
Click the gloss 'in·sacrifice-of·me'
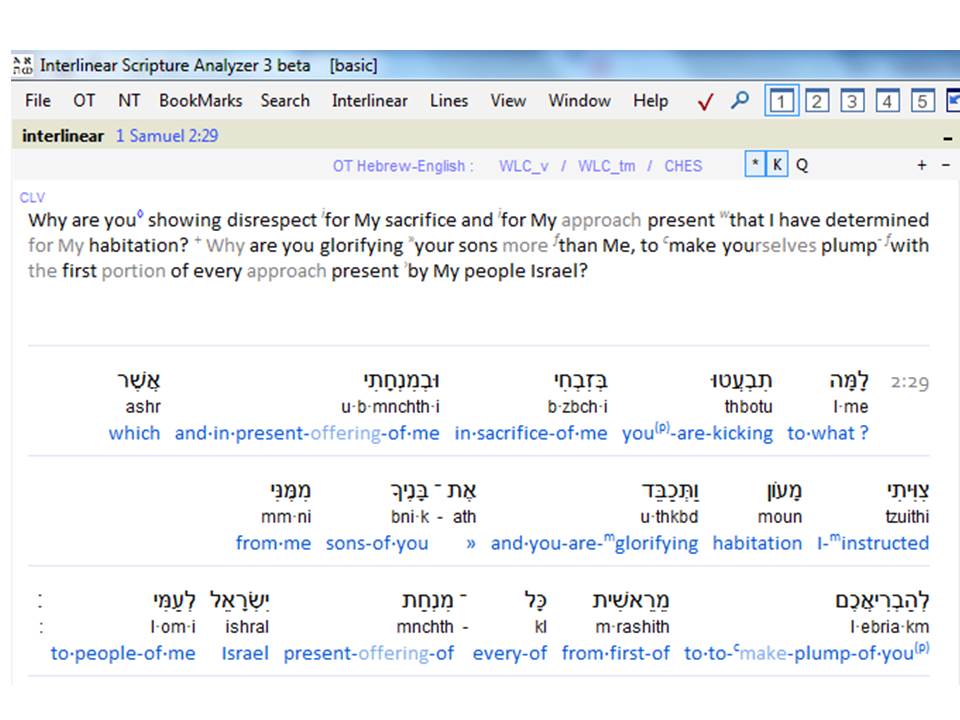point(531,433)
